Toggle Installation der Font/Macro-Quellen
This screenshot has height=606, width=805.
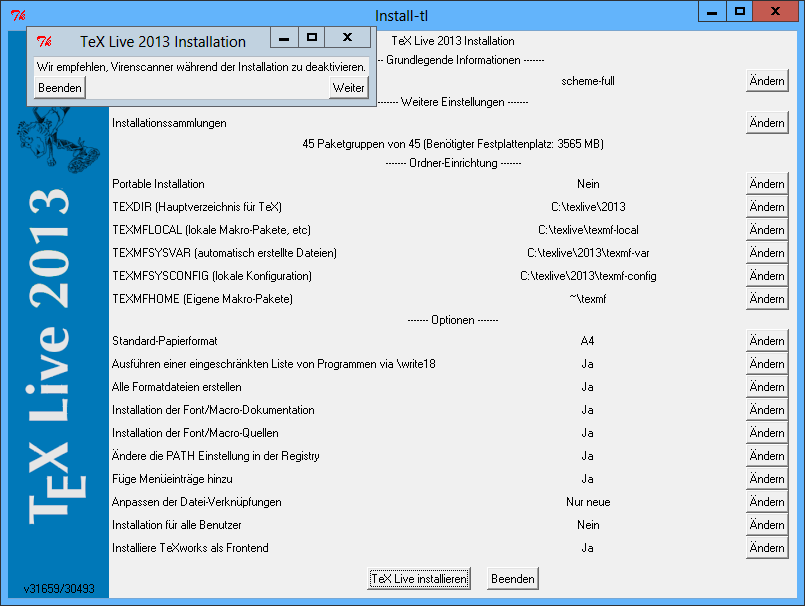(767, 433)
